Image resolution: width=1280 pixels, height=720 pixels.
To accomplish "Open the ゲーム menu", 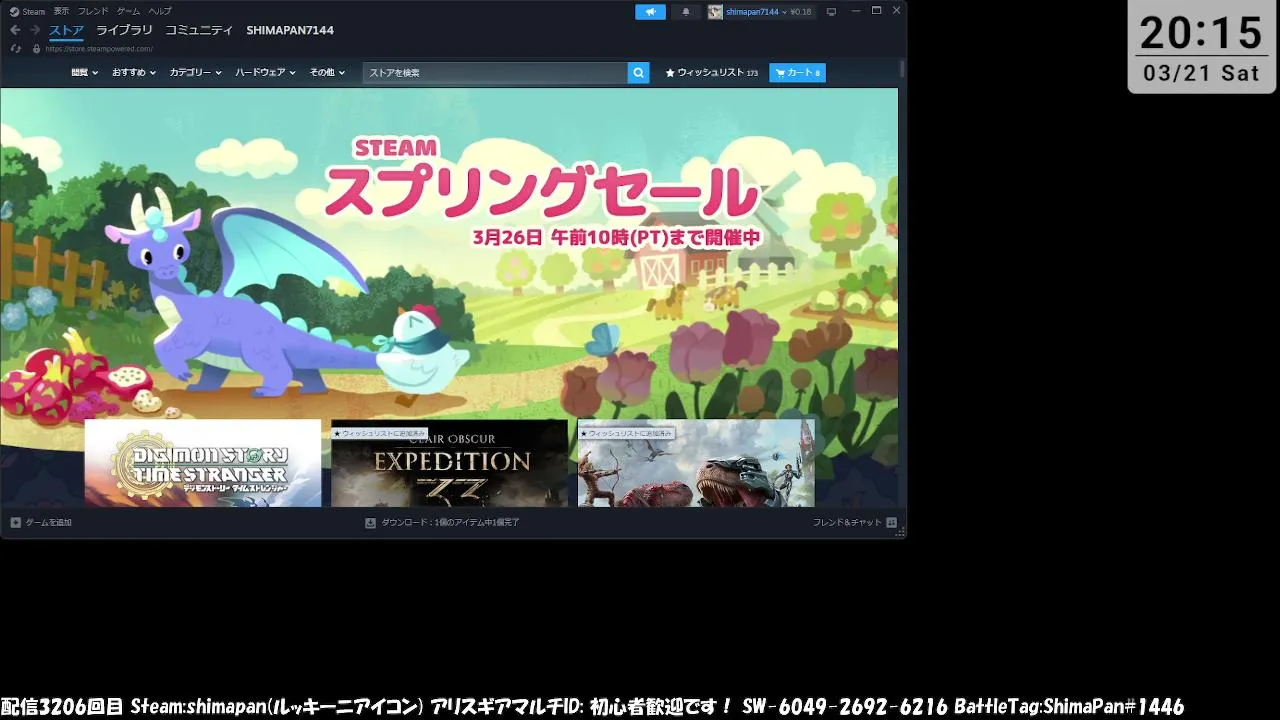I will pos(128,11).
